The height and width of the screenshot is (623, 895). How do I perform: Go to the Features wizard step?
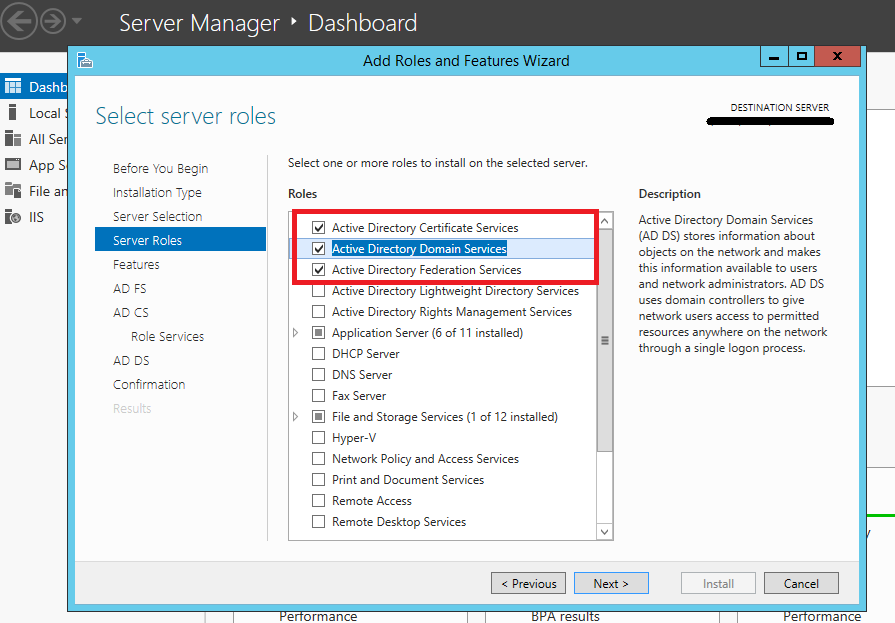point(136,265)
